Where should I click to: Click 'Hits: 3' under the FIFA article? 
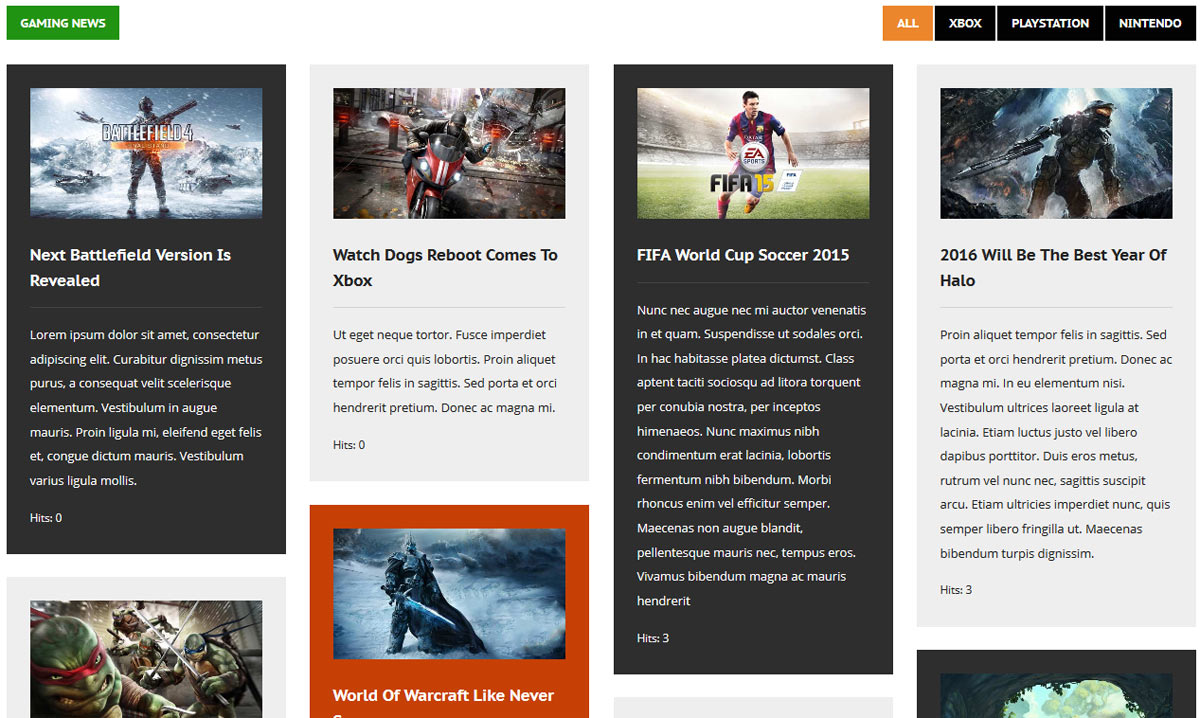point(653,638)
